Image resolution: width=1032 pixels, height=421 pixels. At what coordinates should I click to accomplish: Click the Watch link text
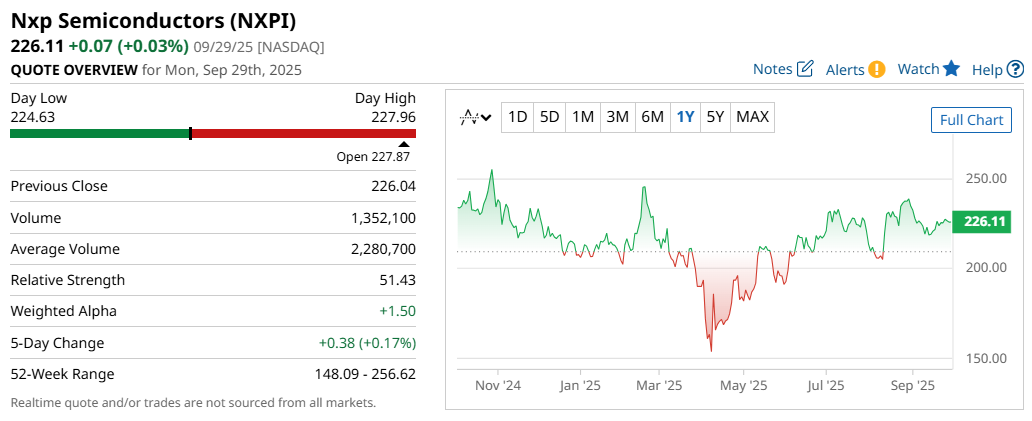coord(918,69)
